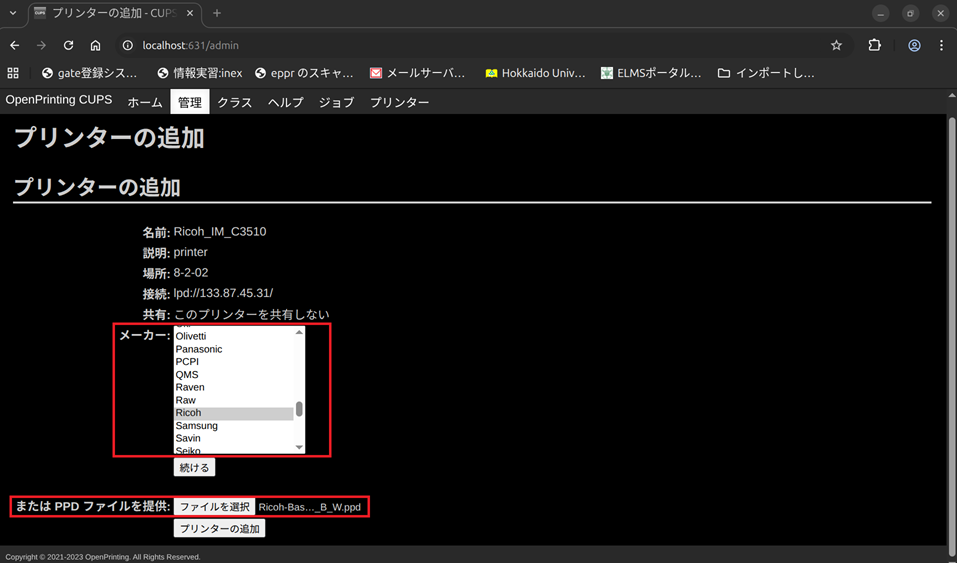Click the 続ける button
957x563 pixels.
(194, 467)
